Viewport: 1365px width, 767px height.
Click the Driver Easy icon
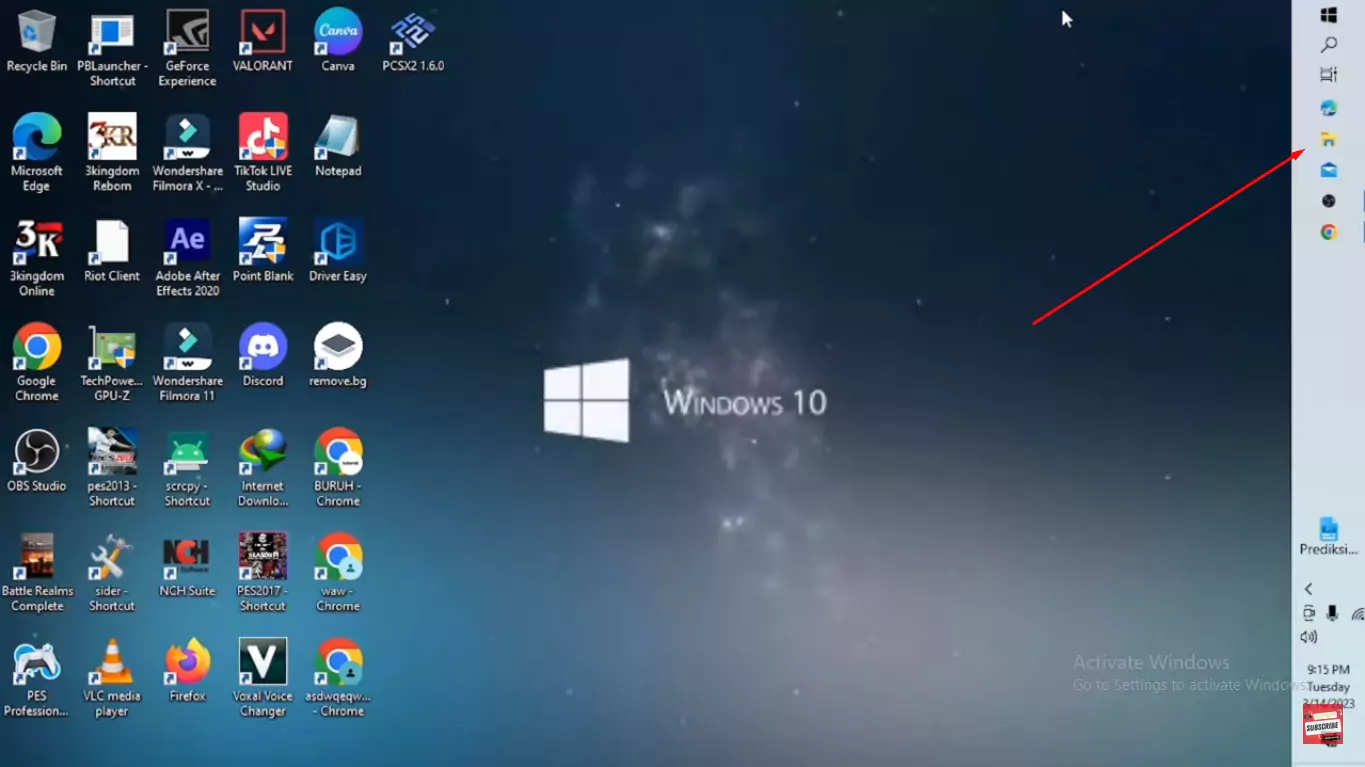pos(338,252)
